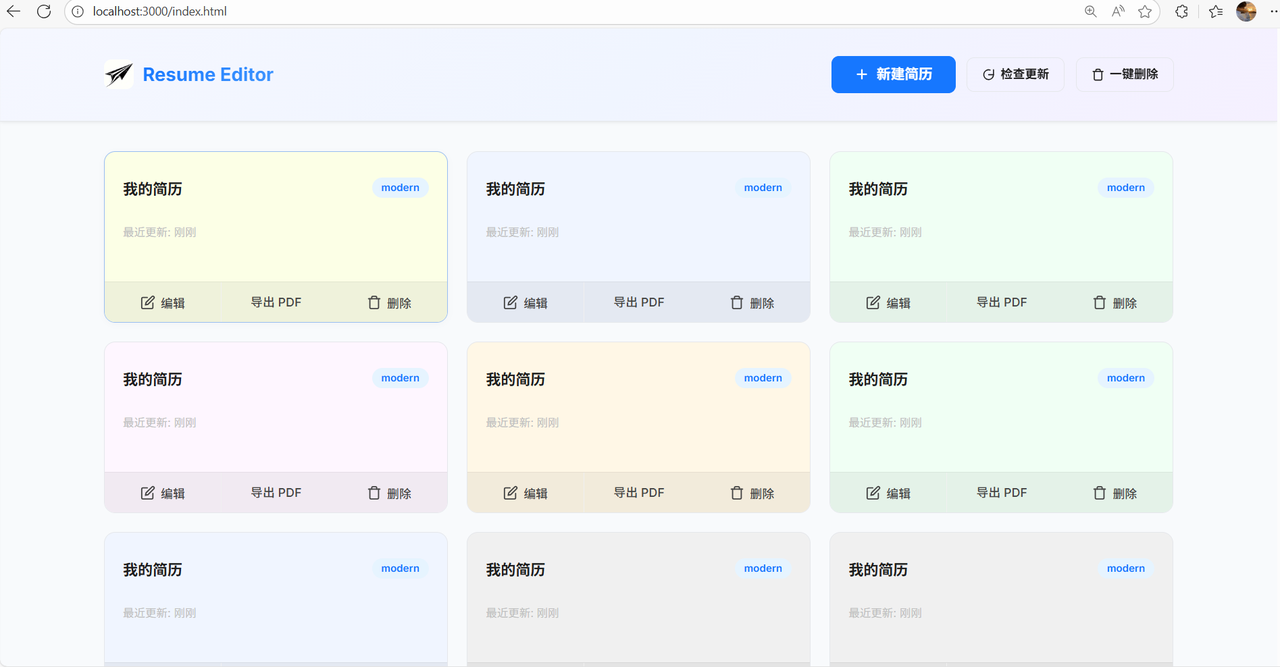Delete the resume in the yellow card
Screen dimensions: 1280x667
[390, 303]
